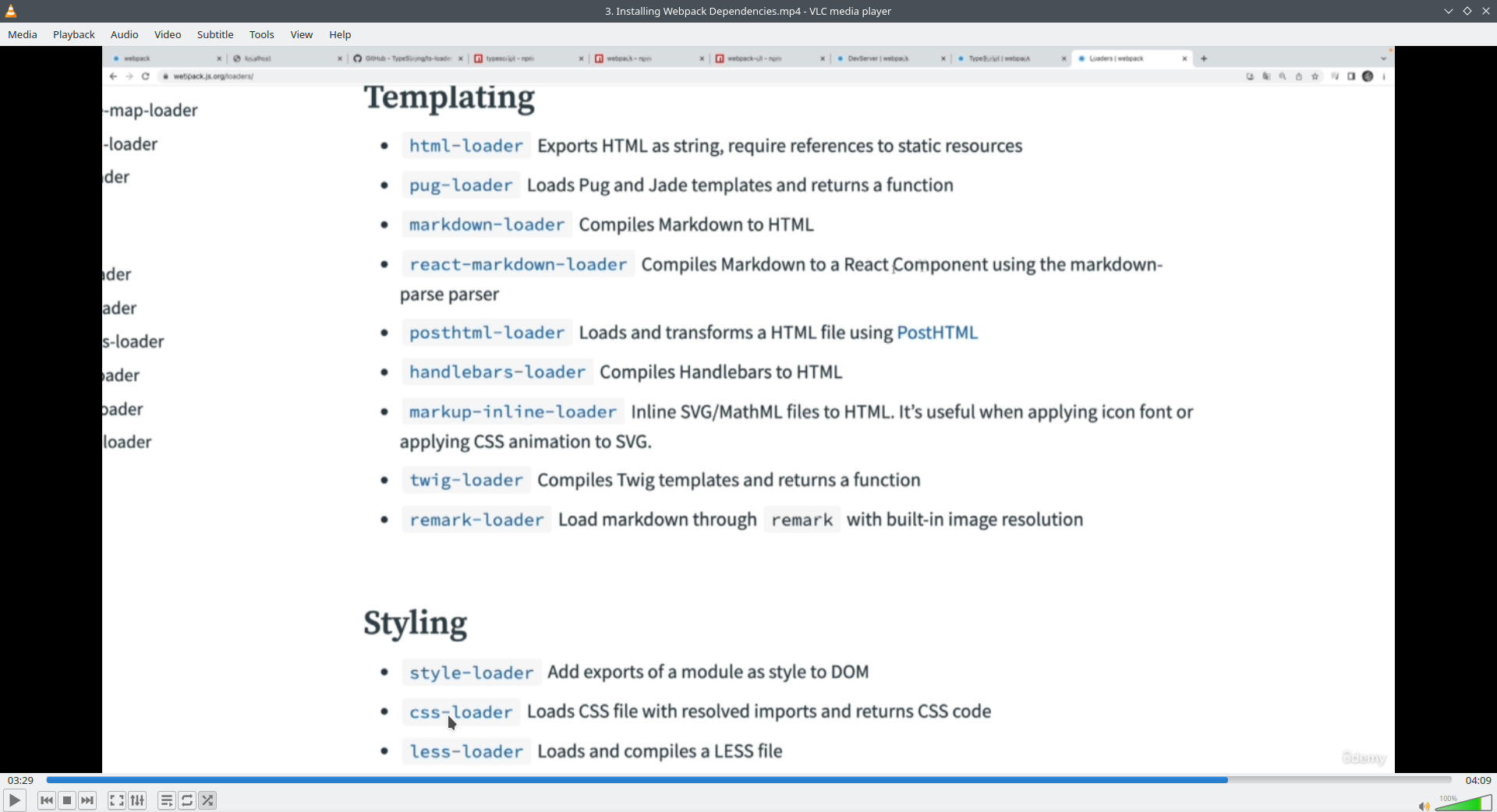Open the playlist view

(x=166, y=800)
